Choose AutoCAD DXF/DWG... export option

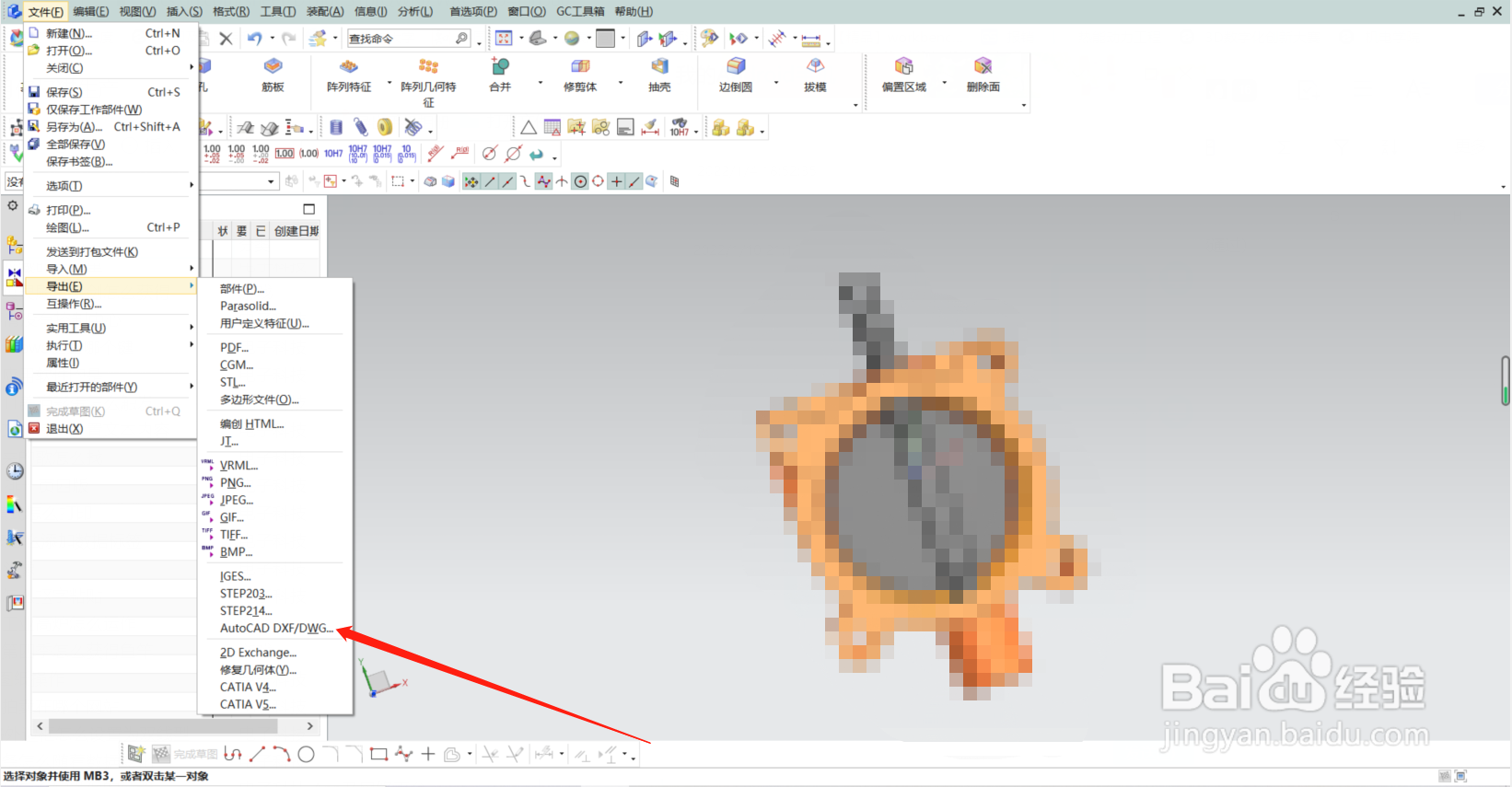(x=276, y=629)
